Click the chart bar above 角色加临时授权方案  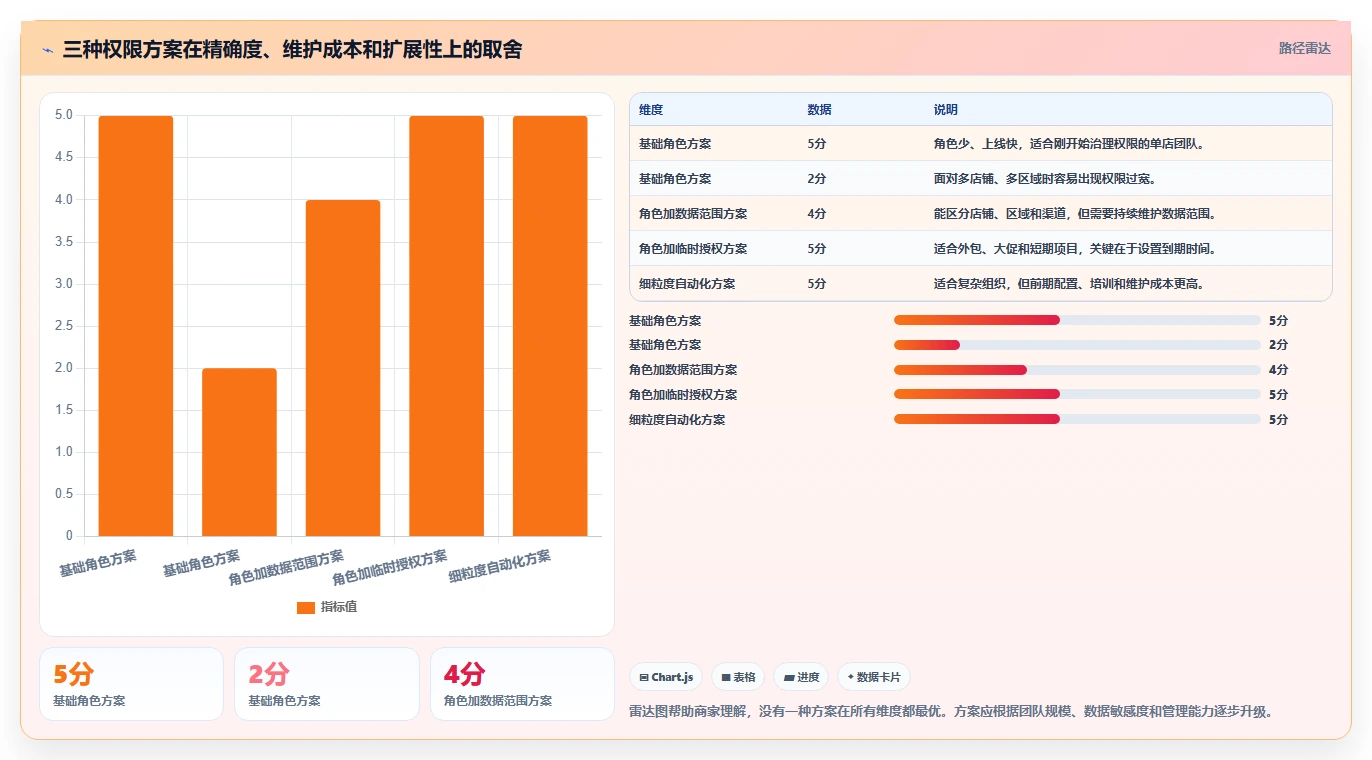446,326
